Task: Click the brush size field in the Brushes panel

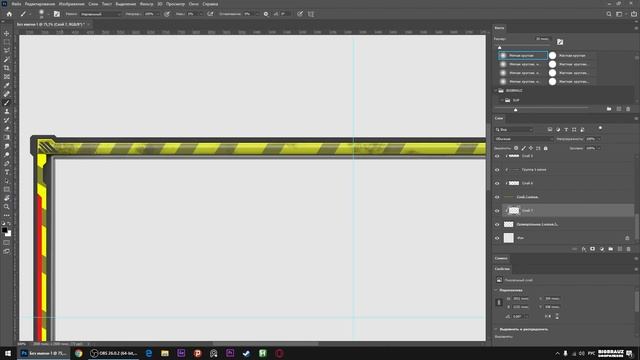Action: [543, 39]
